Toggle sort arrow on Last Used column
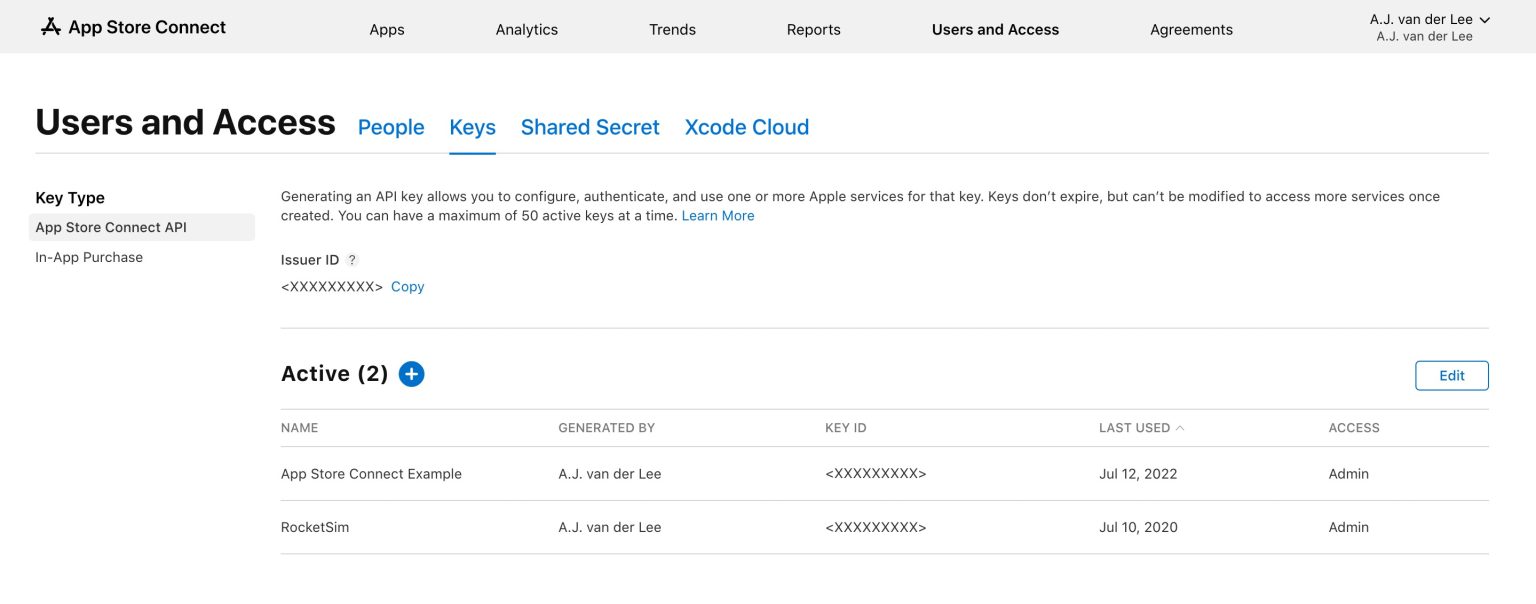1536x604 pixels. pos(1180,428)
